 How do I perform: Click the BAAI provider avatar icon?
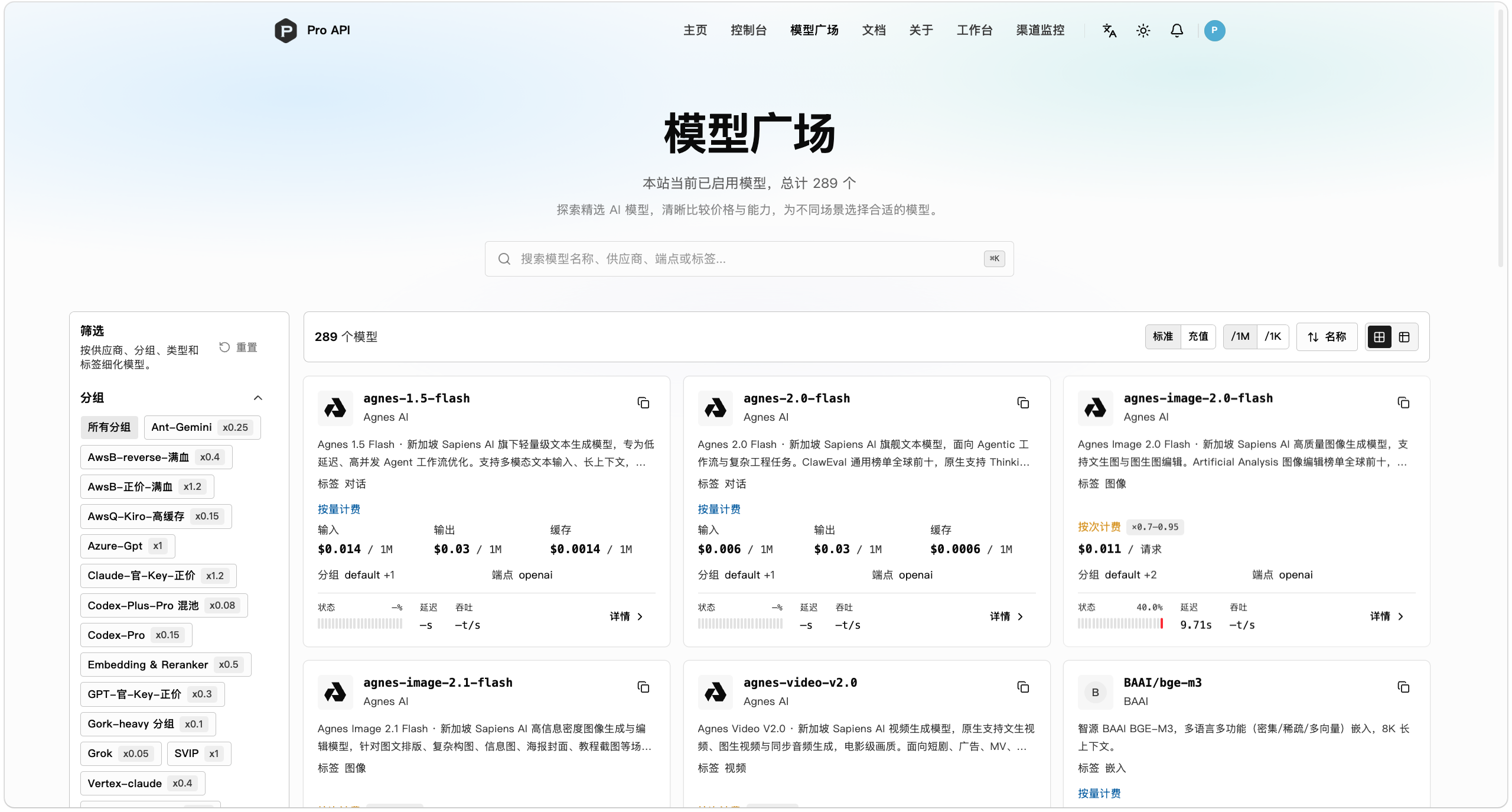[1095, 692]
